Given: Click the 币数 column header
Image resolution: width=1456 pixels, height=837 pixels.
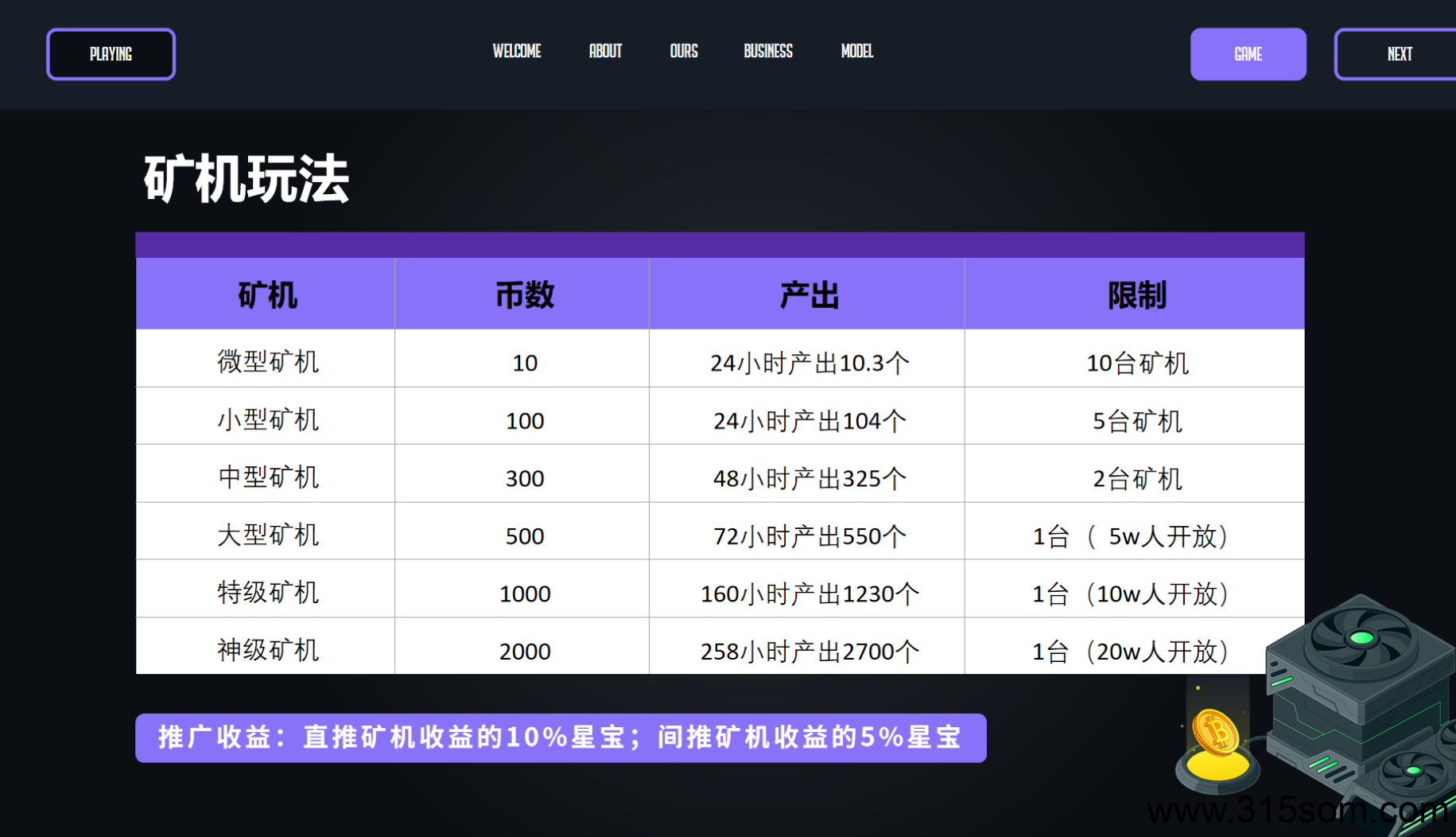Looking at the screenshot, I should pos(524,295).
